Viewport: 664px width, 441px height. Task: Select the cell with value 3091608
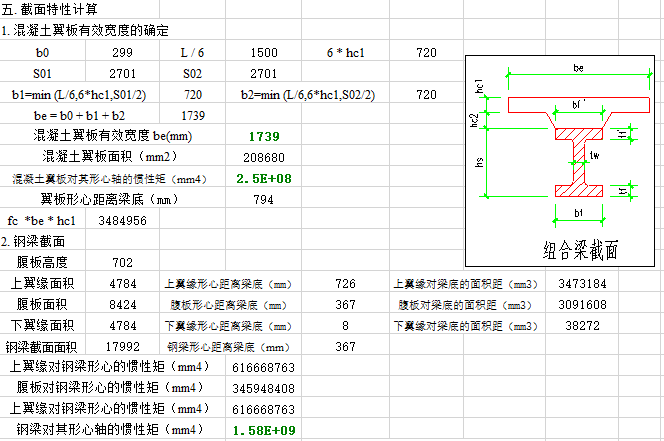pyautogui.click(x=582, y=305)
